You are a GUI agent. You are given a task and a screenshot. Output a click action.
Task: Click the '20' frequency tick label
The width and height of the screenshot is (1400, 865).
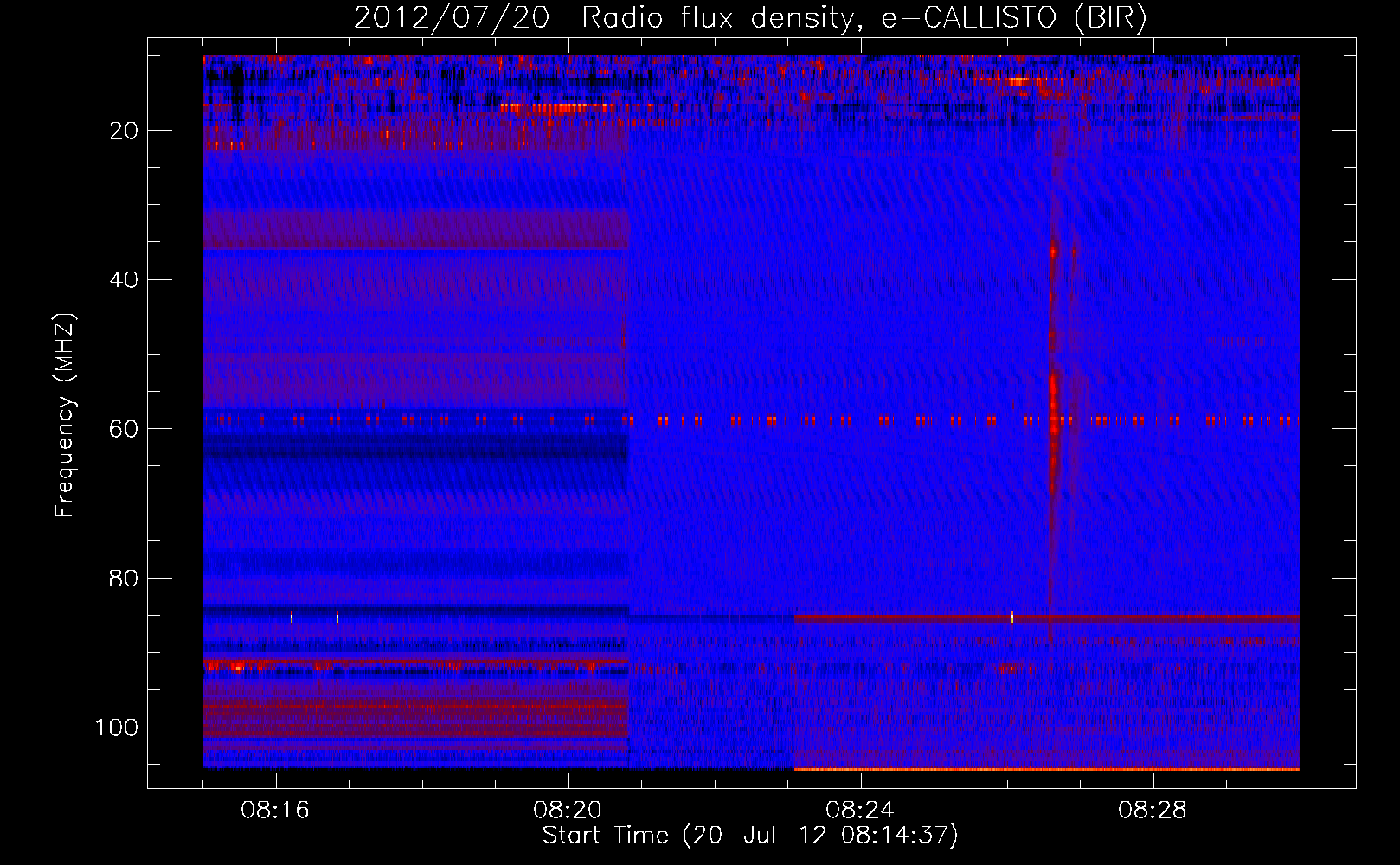(x=125, y=131)
